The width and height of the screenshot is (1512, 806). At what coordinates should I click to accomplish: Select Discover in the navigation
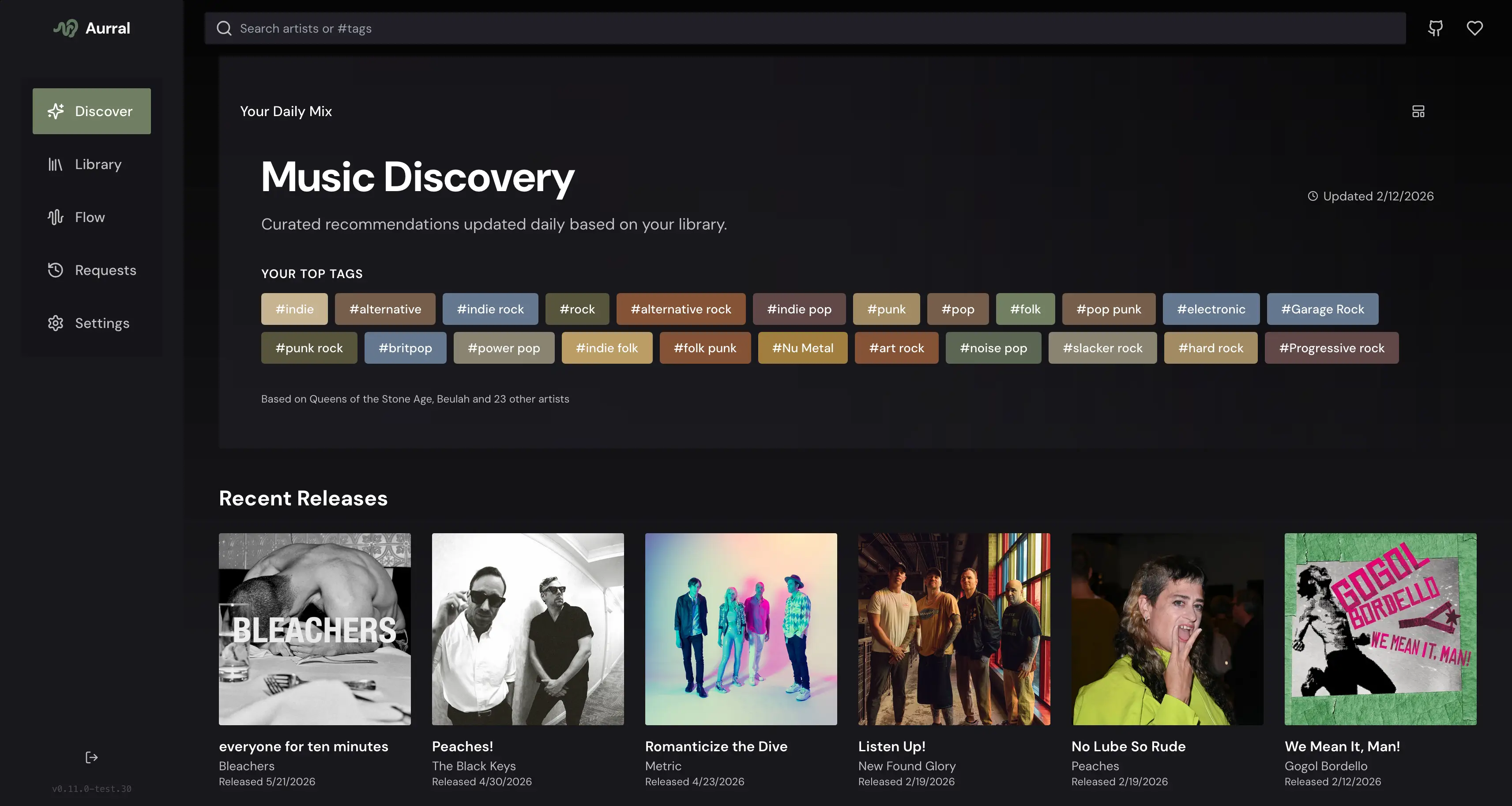(91, 111)
